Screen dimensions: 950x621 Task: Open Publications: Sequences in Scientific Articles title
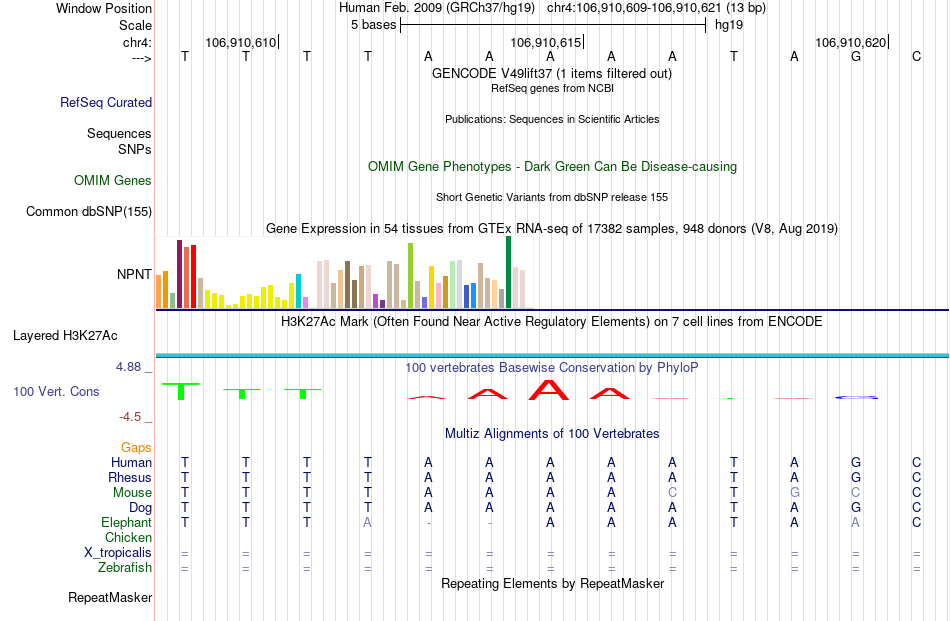(x=552, y=119)
